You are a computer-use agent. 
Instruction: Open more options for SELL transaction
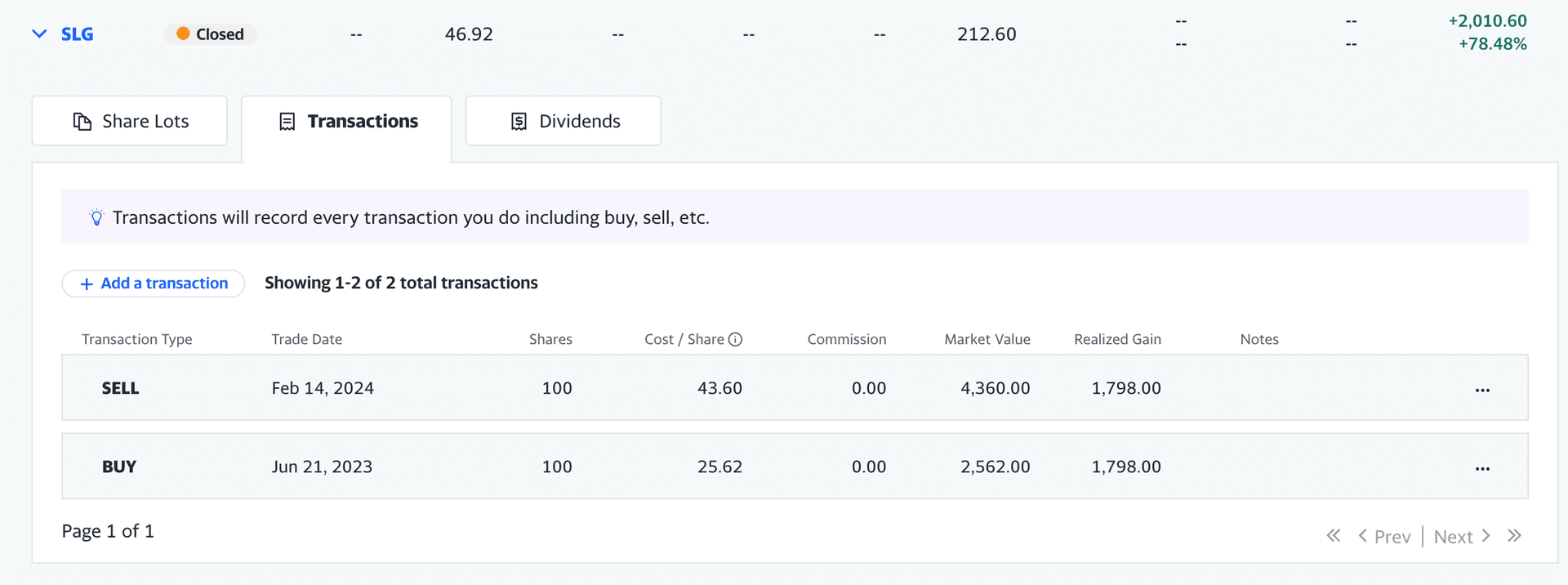(x=1482, y=390)
